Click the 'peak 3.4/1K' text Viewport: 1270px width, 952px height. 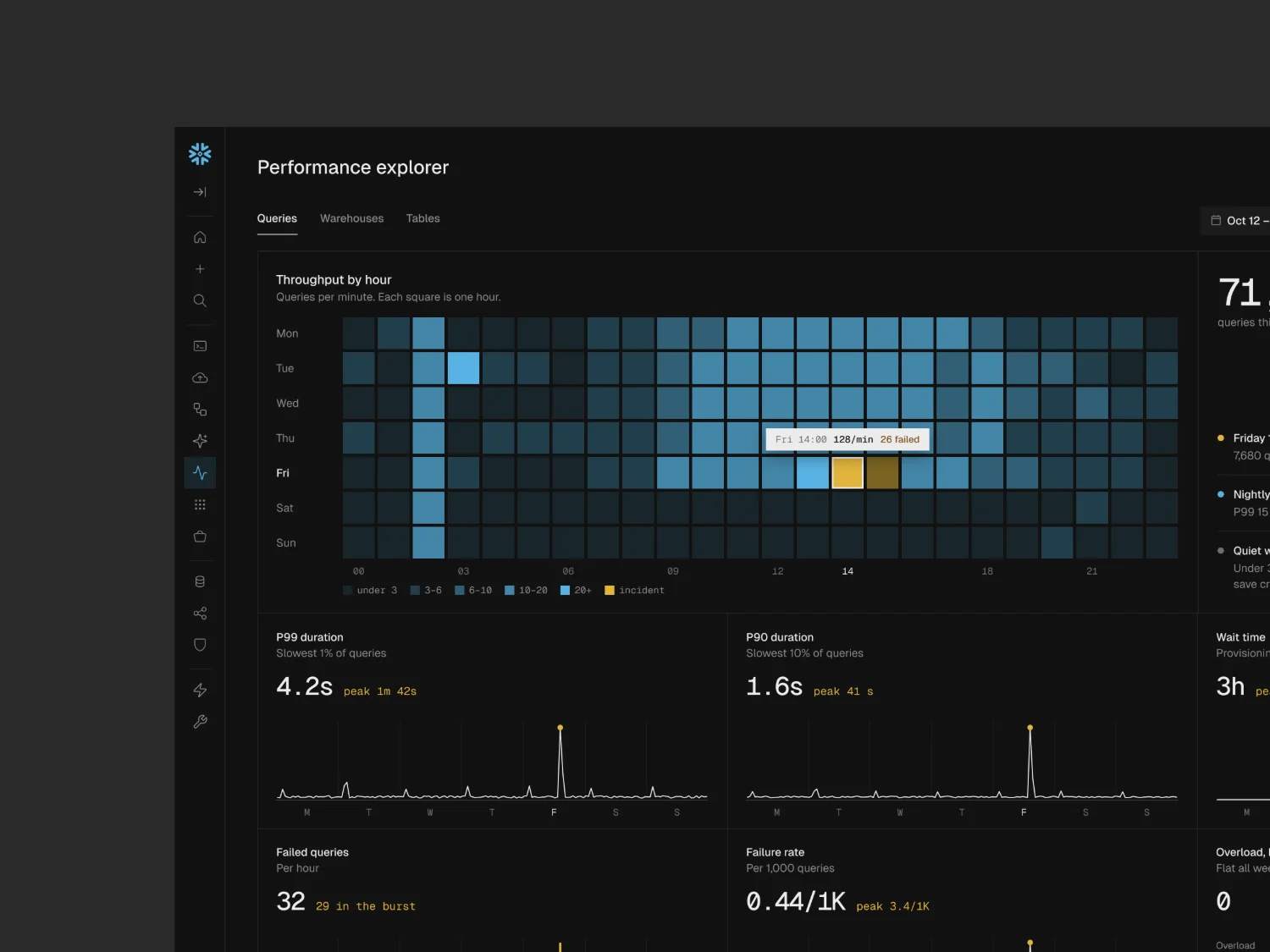pos(892,906)
